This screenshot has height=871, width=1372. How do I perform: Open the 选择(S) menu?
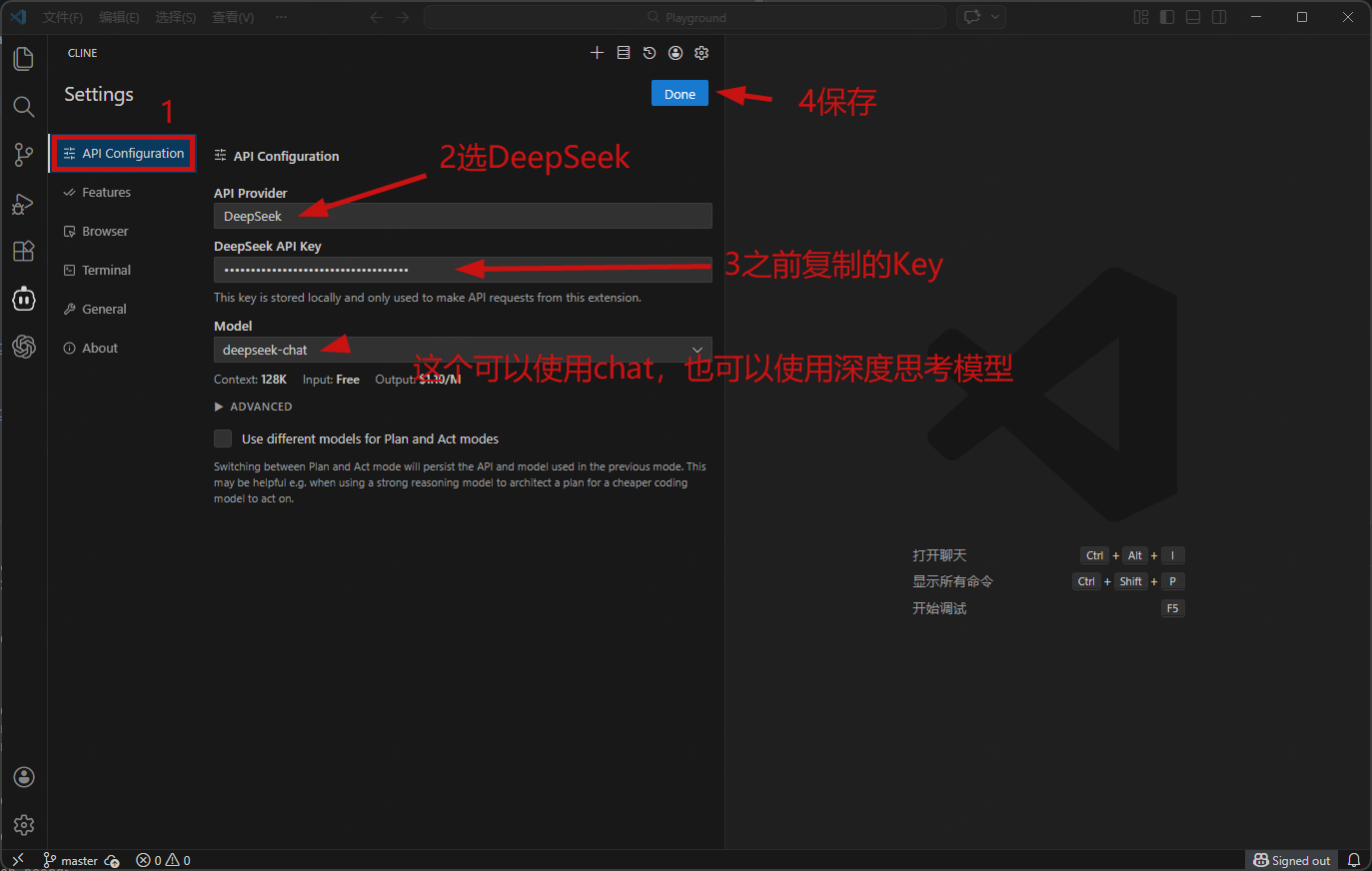(176, 17)
